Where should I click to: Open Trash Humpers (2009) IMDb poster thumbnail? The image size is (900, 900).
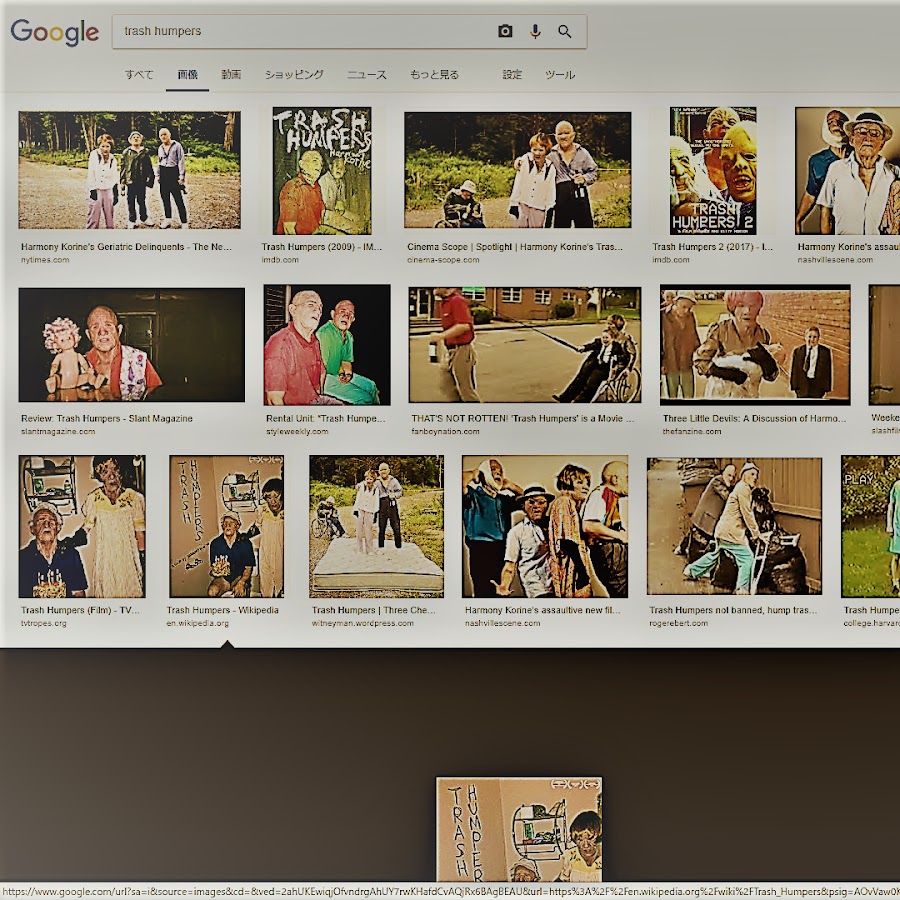click(322, 170)
